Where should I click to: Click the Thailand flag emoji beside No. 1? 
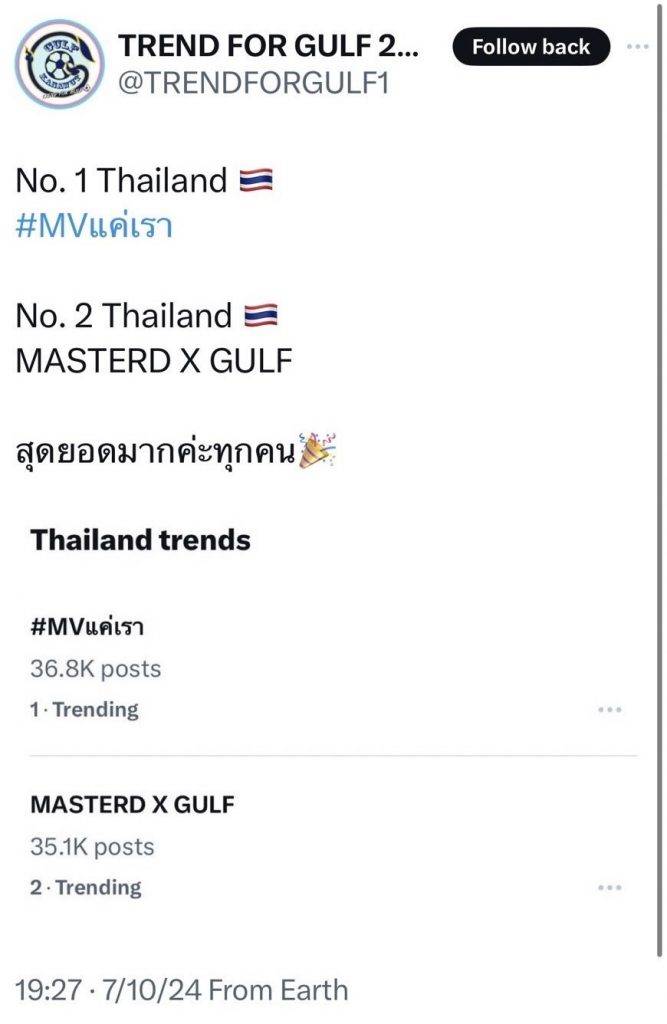point(256,180)
